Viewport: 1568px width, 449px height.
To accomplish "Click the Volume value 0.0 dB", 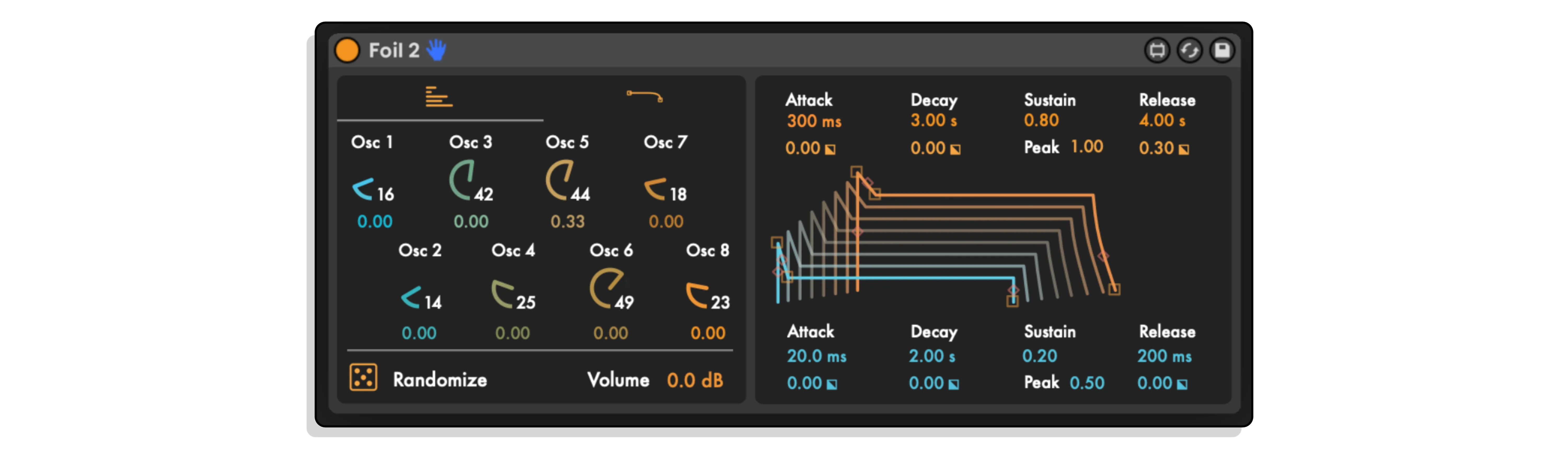I will click(x=695, y=380).
